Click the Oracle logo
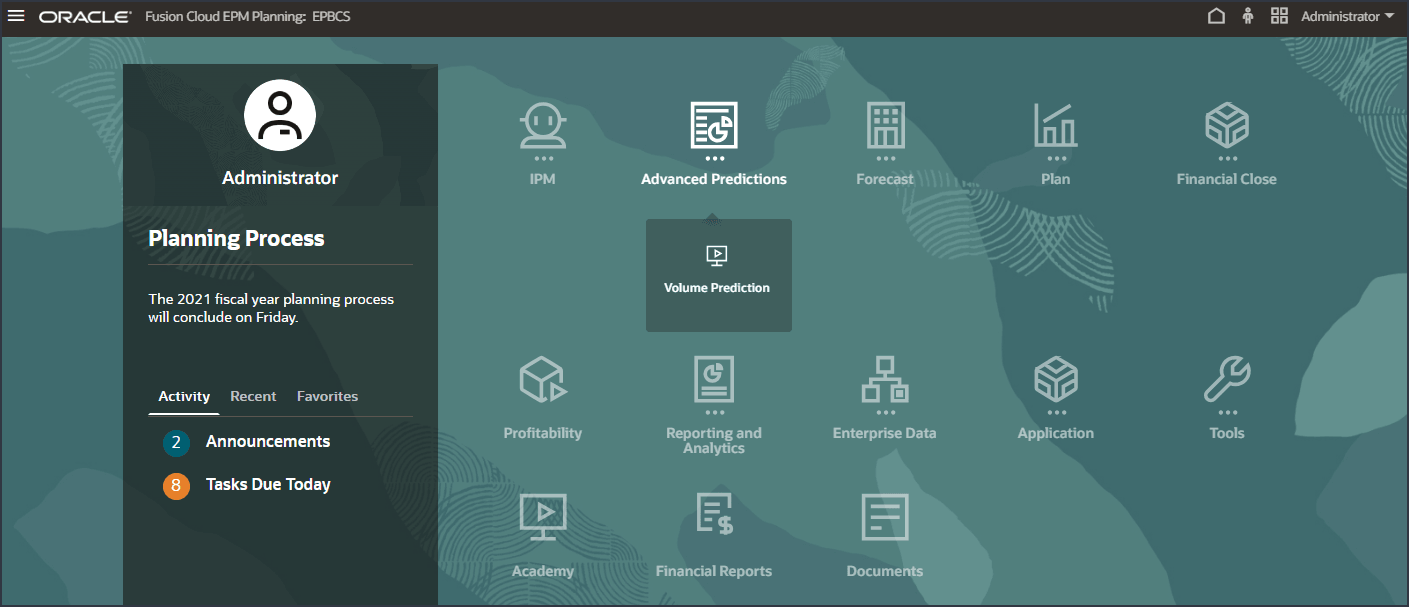The height and width of the screenshot is (607, 1409). tap(85, 17)
